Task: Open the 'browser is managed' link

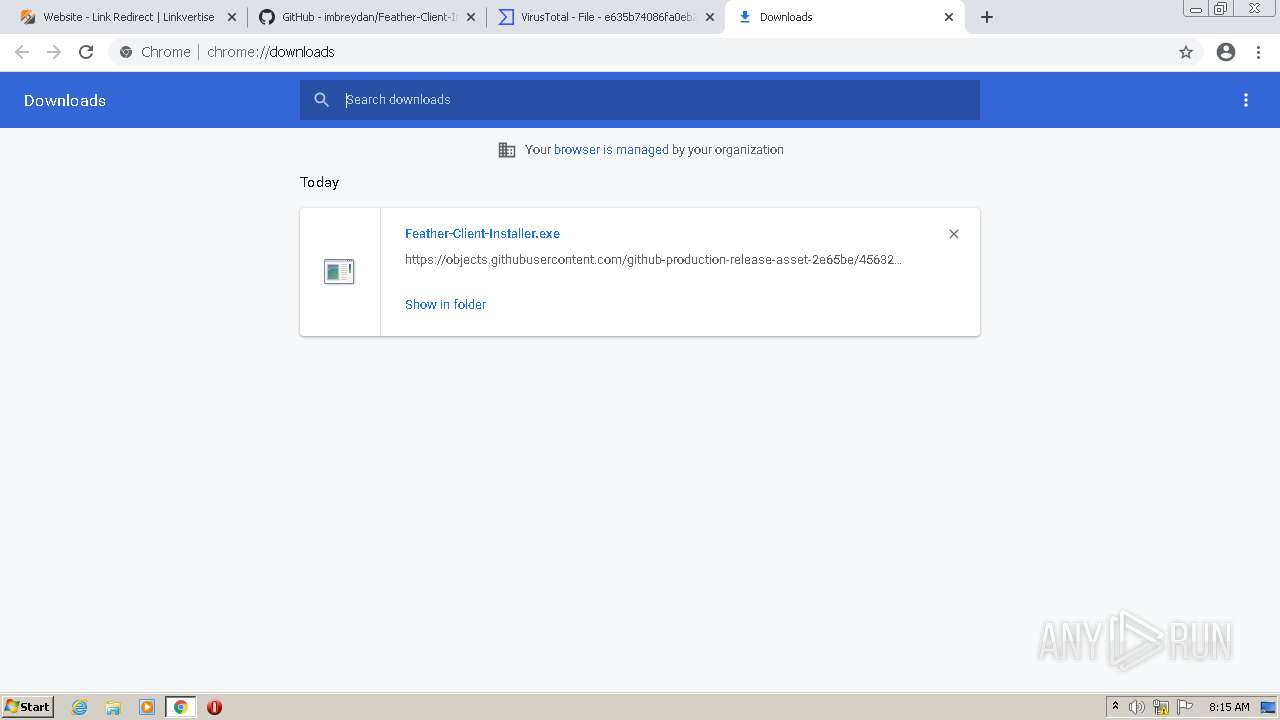Action: [611, 150]
